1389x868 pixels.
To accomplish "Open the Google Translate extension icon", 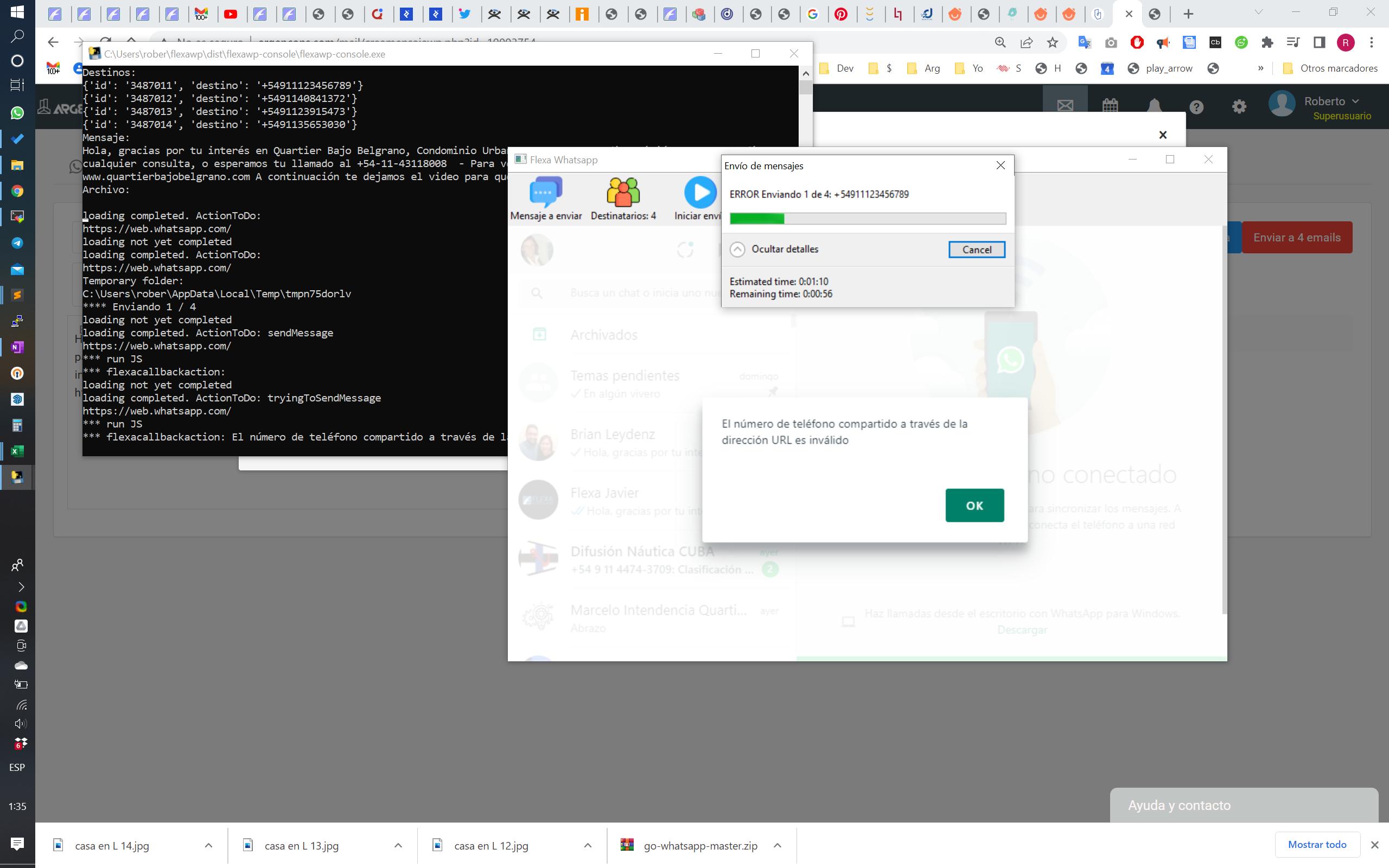I will (1084, 42).
